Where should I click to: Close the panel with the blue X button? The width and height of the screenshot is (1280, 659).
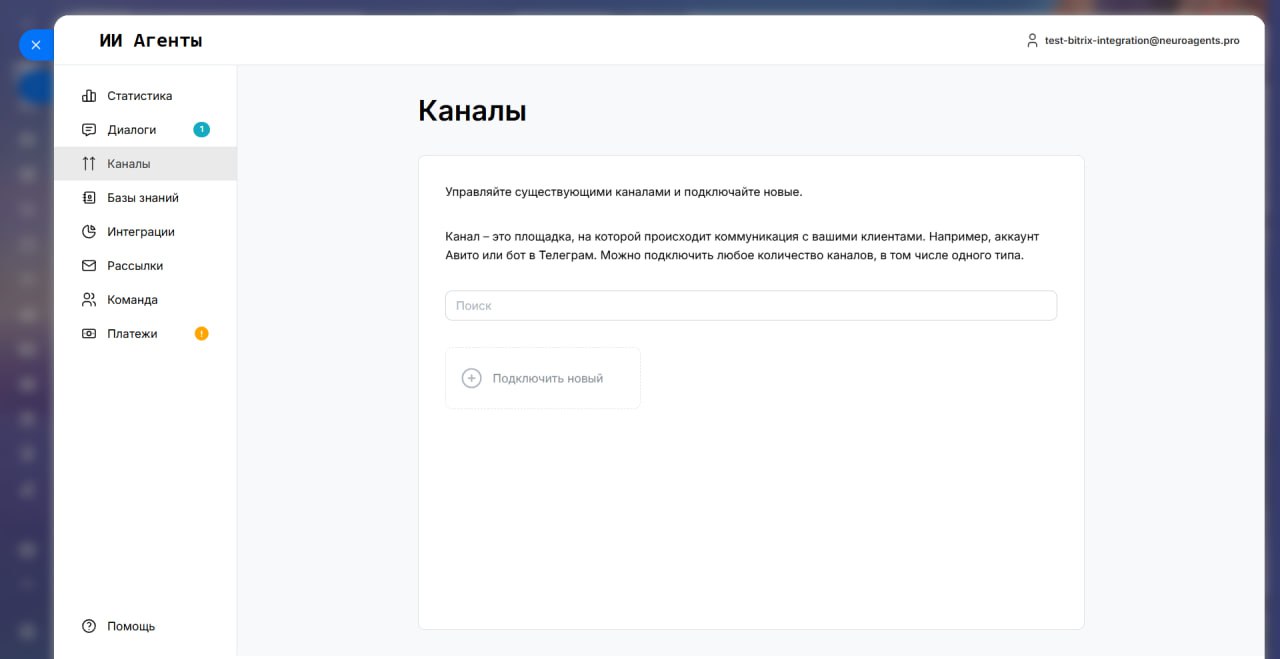tap(36, 45)
